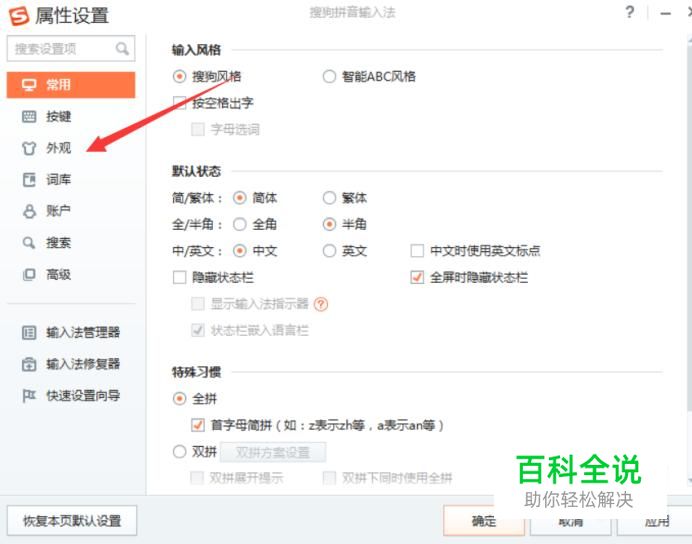The height and width of the screenshot is (544, 692).
Task: Click 恢复本页默认设置 button
Action: pos(72,521)
